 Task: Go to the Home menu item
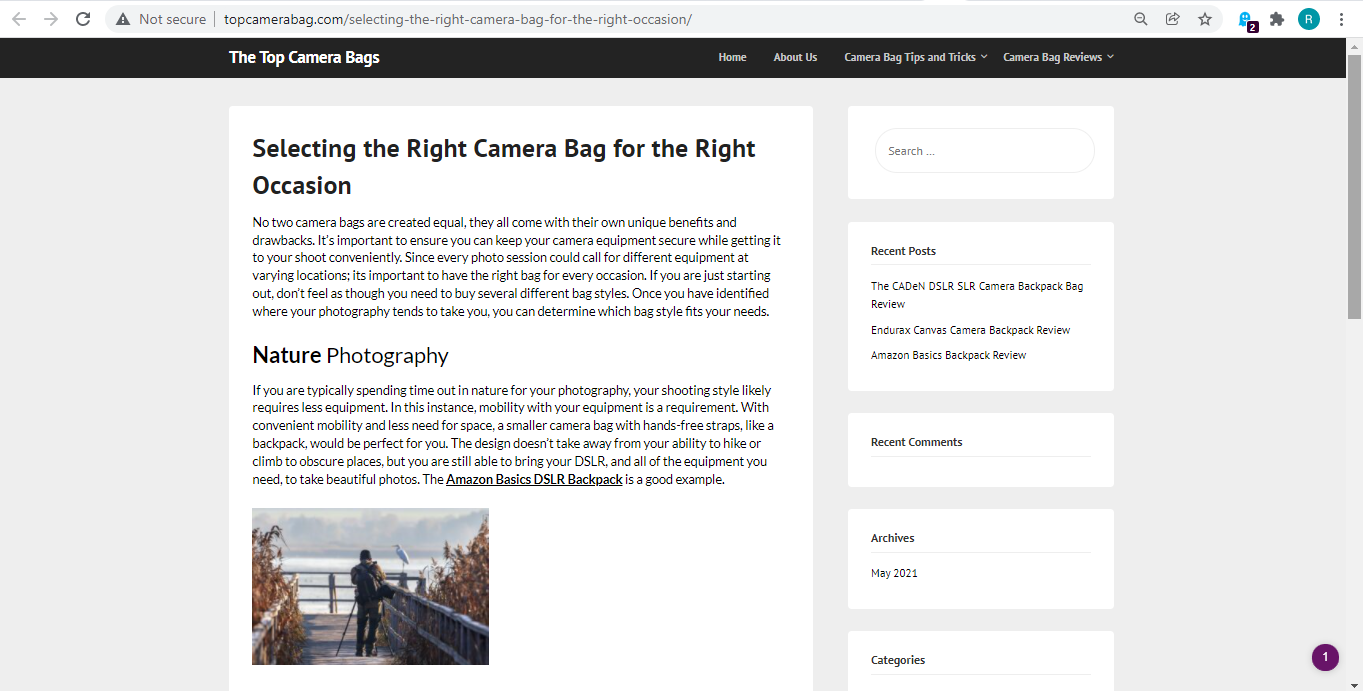[732, 57]
